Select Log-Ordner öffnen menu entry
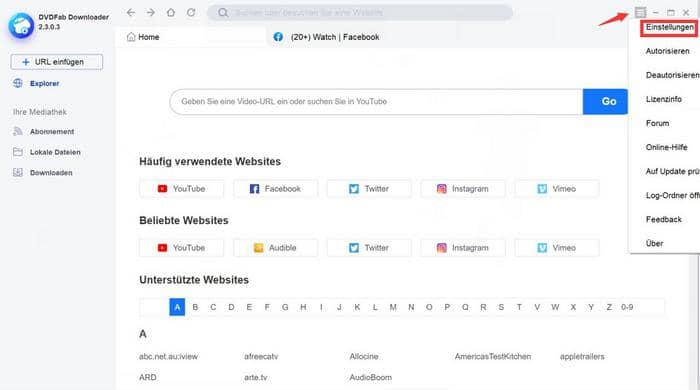This screenshot has height=390, width=700. 672,195
